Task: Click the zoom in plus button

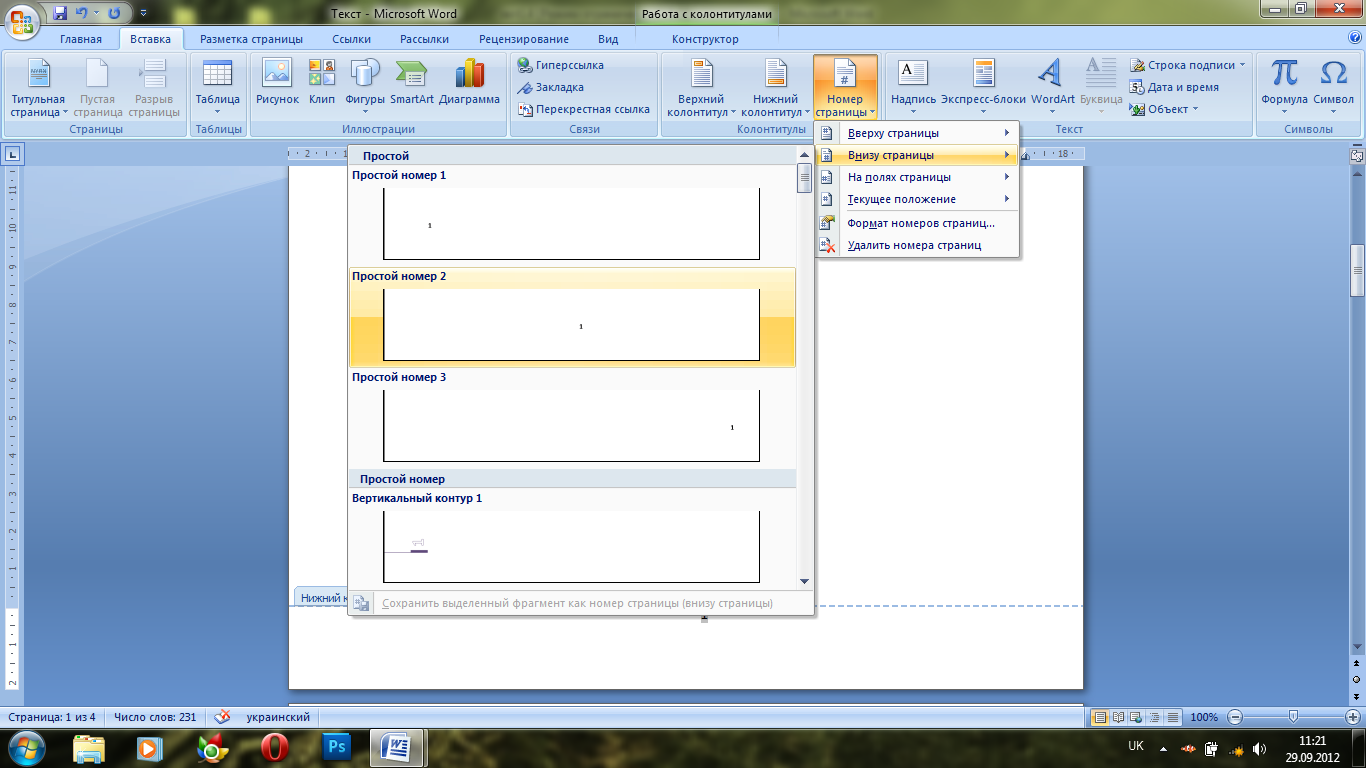Action: (x=1352, y=717)
